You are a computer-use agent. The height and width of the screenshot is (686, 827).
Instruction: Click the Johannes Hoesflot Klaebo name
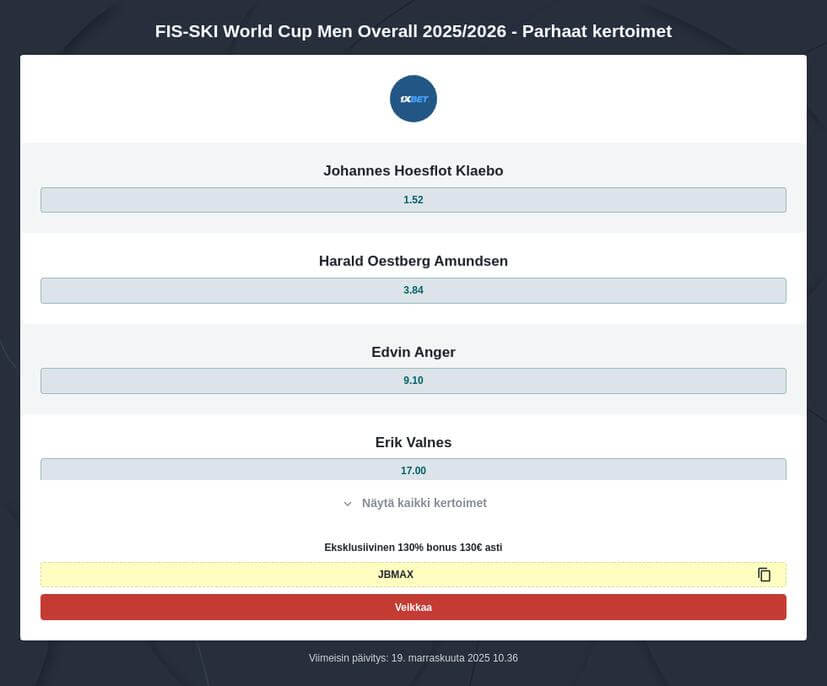coord(413,171)
